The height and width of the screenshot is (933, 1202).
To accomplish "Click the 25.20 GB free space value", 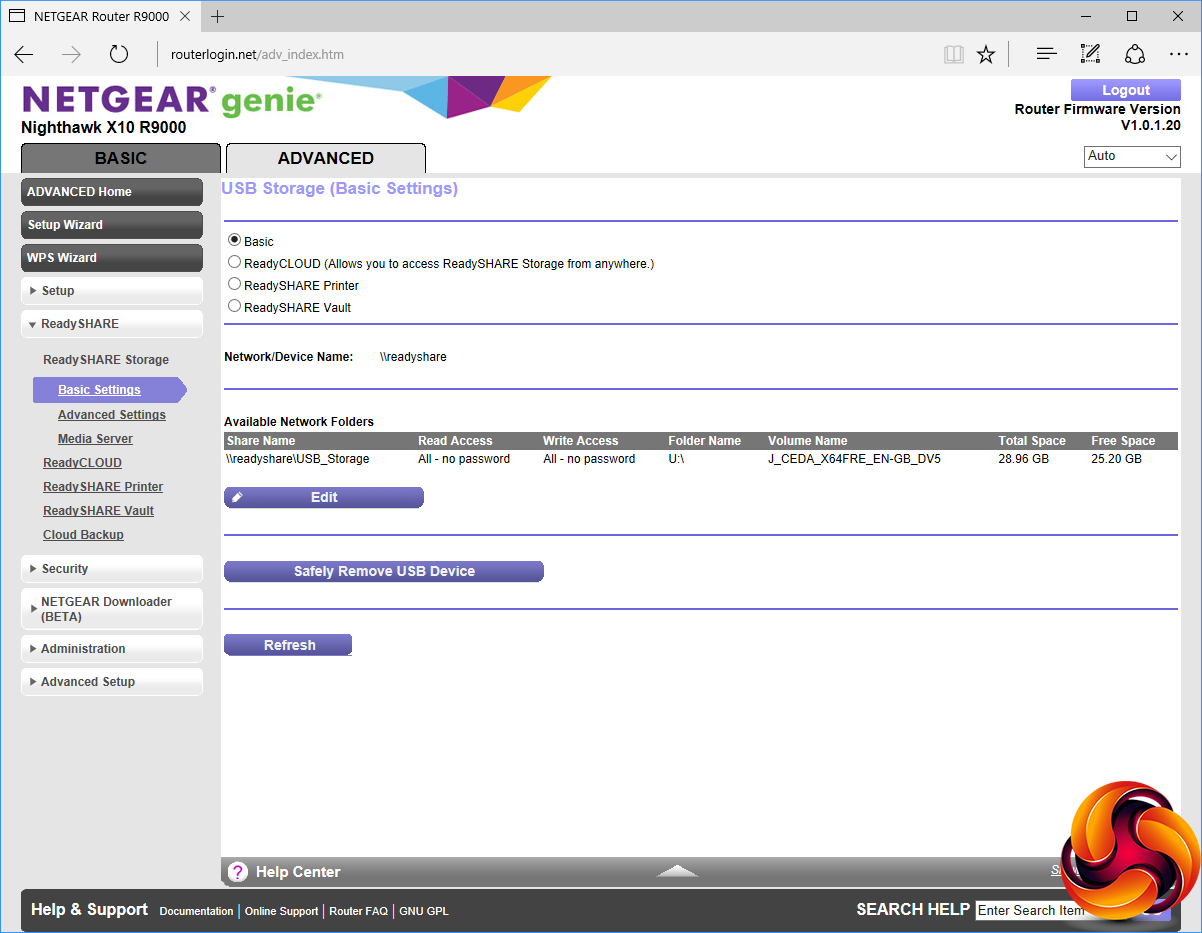I will (x=1116, y=459).
